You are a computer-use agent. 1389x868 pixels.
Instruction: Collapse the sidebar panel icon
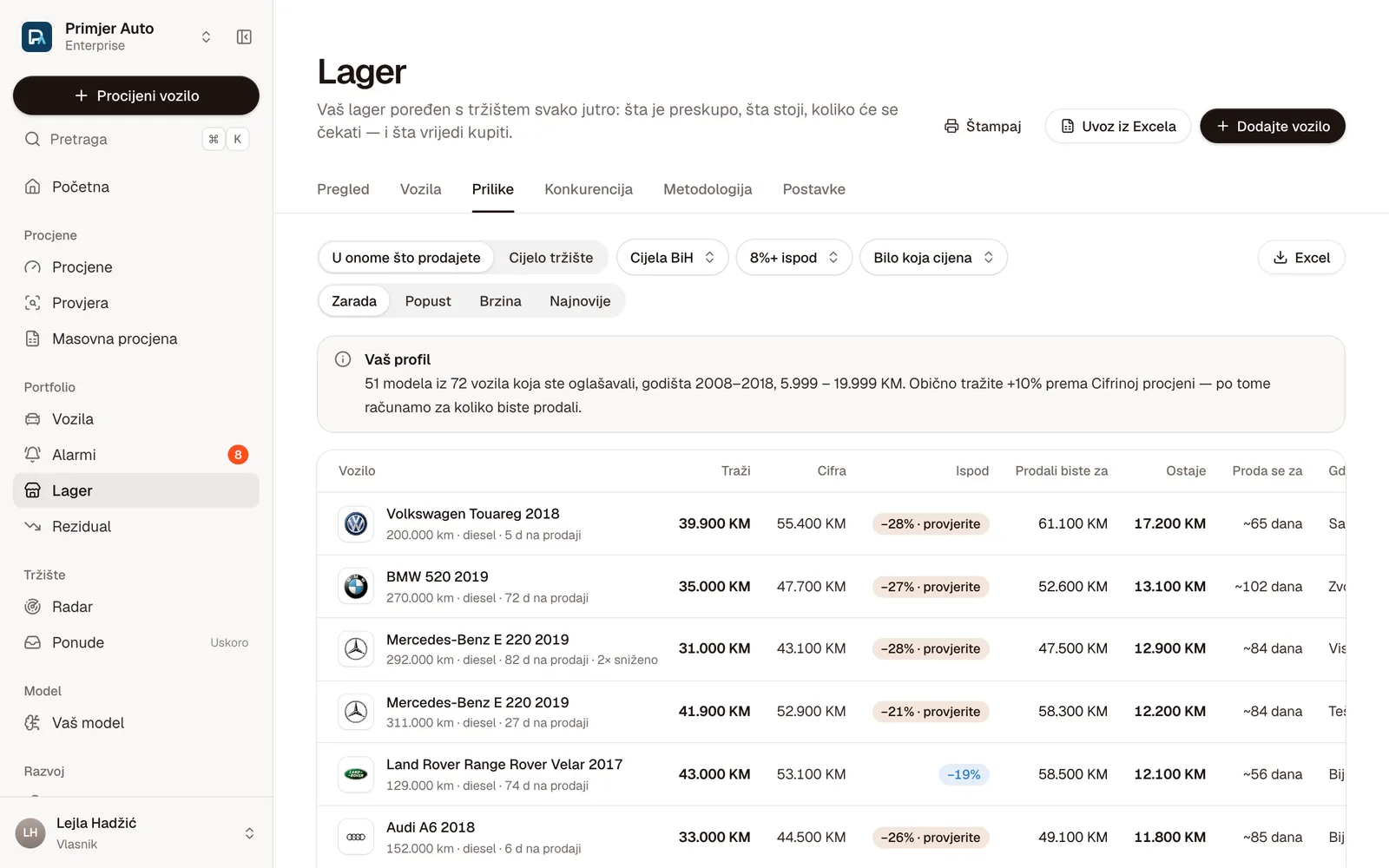click(x=244, y=36)
